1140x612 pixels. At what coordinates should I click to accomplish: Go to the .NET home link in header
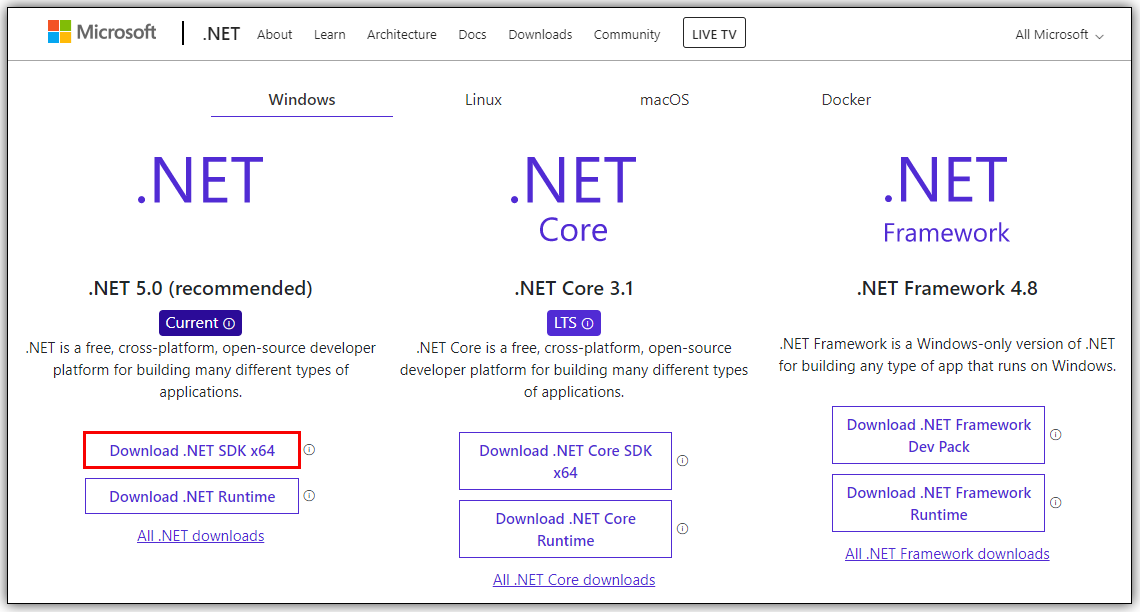tap(221, 34)
